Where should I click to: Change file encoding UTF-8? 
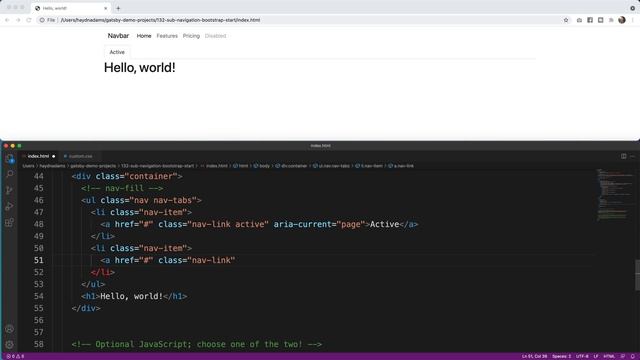click(x=582, y=356)
